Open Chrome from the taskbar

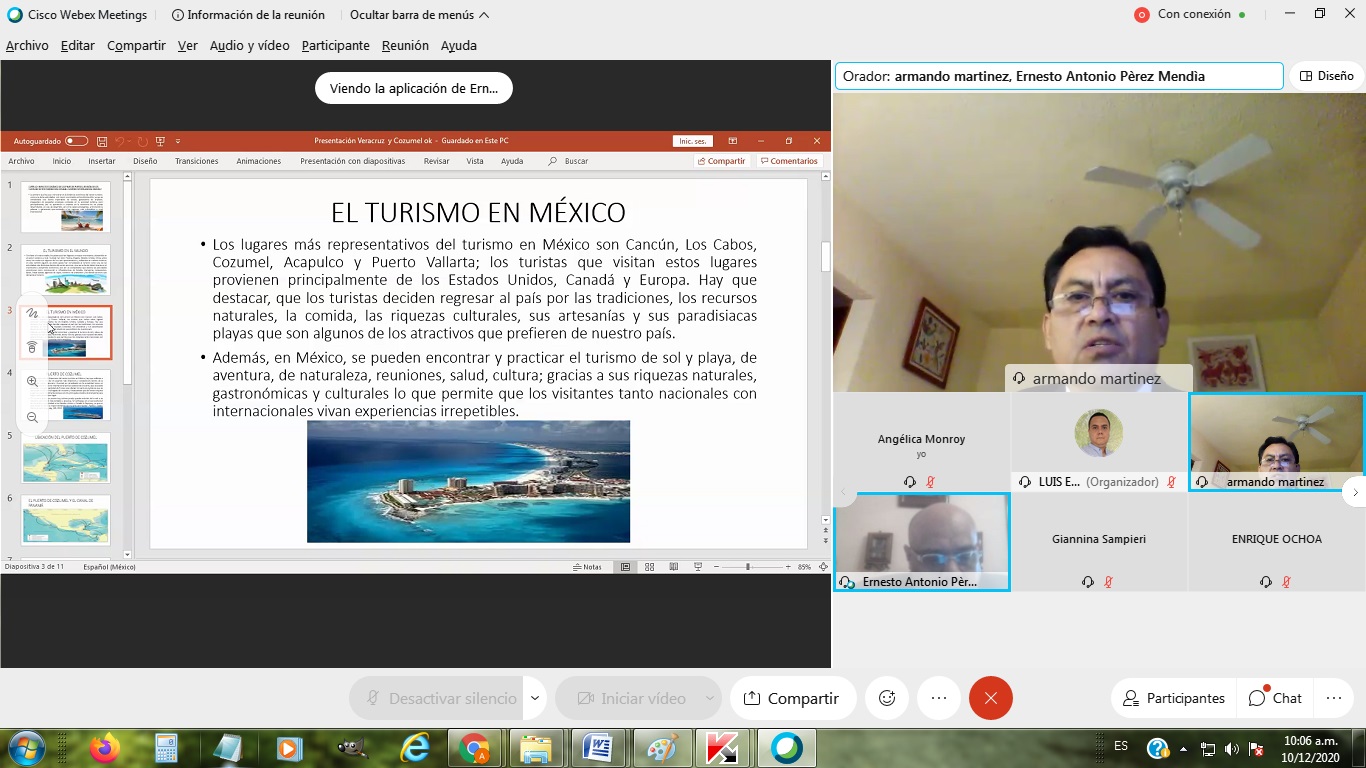tap(474, 748)
